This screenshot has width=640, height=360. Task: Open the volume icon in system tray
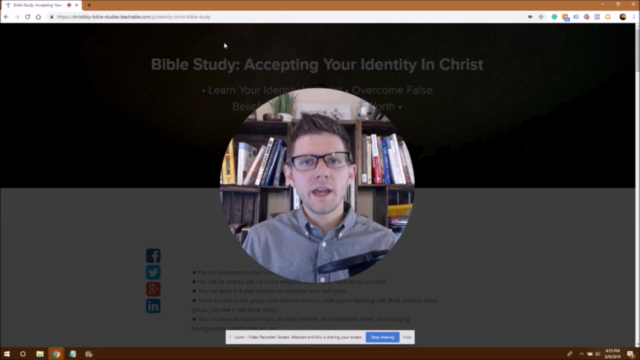[598, 354]
